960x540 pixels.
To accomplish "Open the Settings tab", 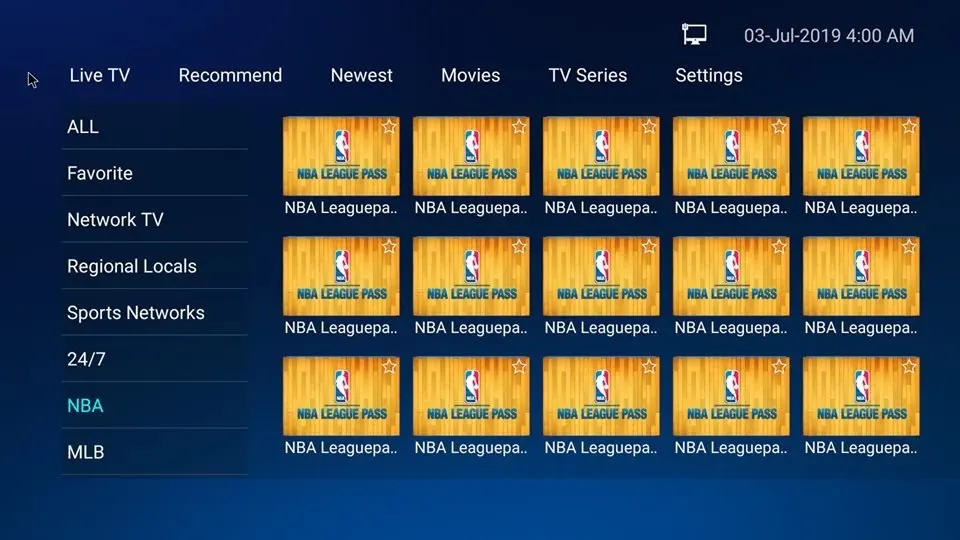I will click(709, 75).
